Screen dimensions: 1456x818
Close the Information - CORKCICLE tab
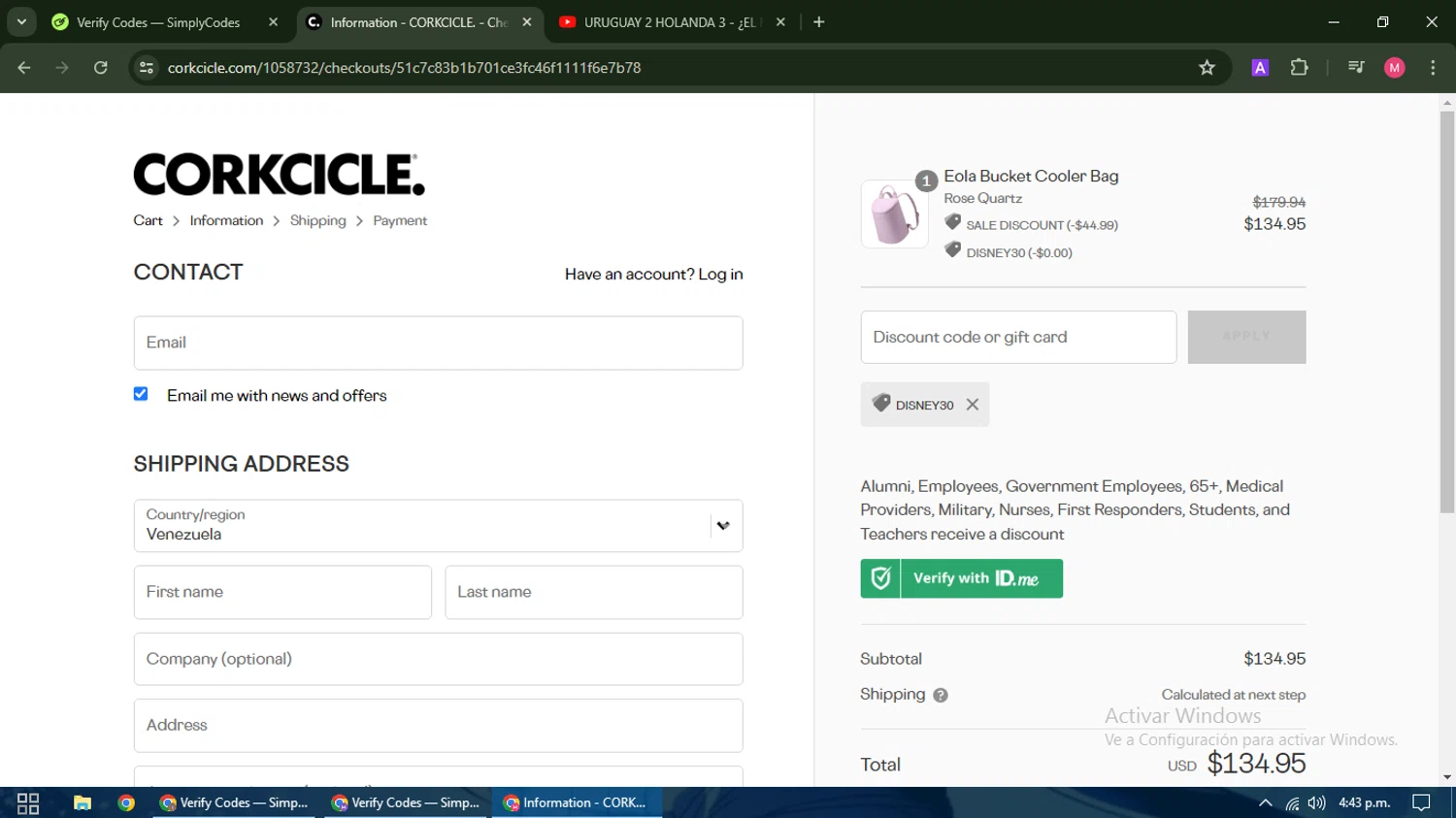tap(527, 22)
